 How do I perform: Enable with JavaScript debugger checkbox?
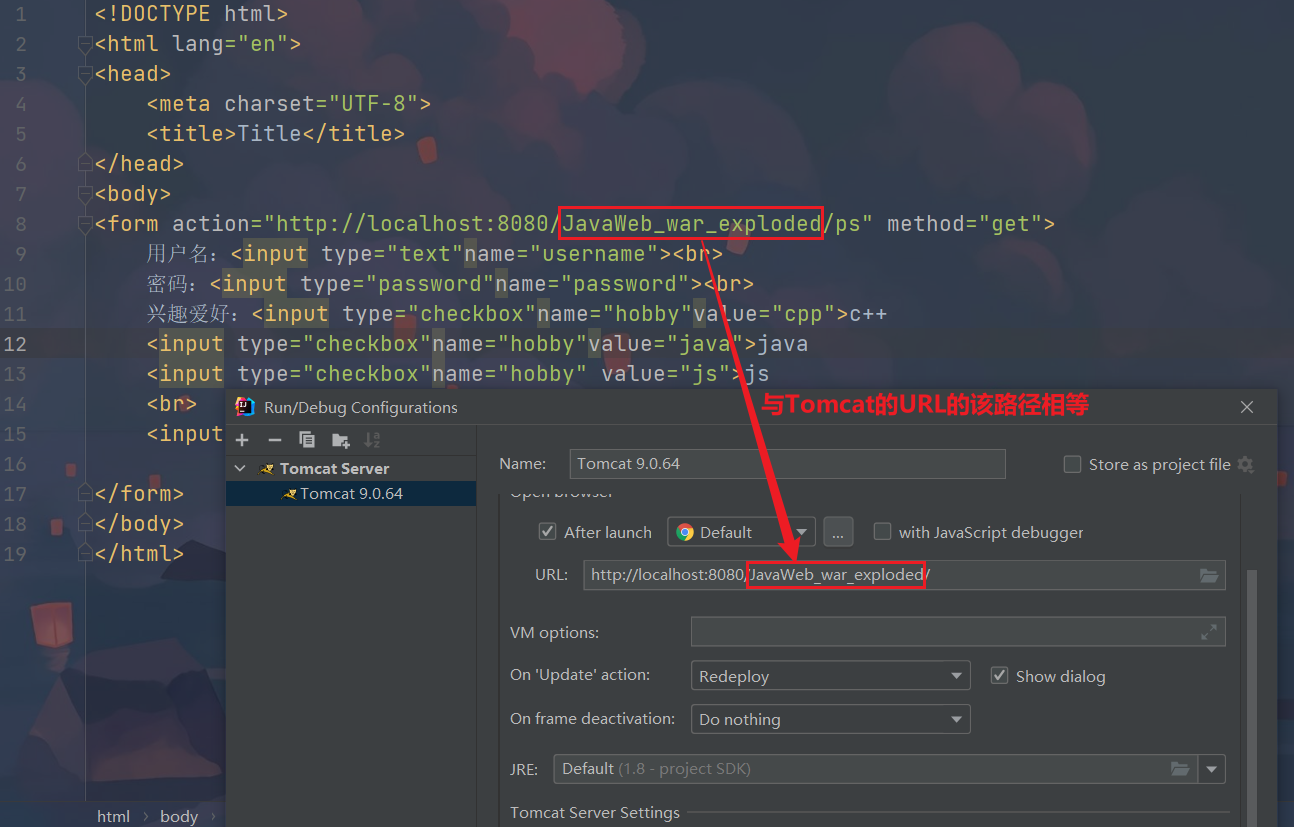point(882,532)
